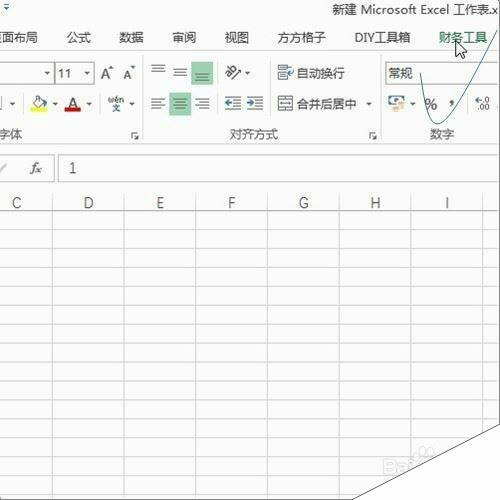Select column C header

click(26, 203)
